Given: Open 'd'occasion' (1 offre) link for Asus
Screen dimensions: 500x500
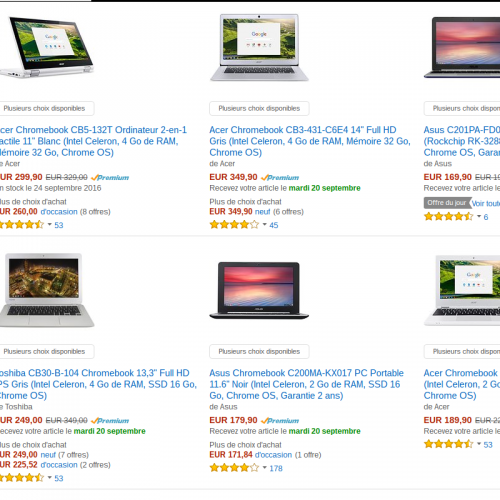Looking at the screenshot, I should coord(273,455).
